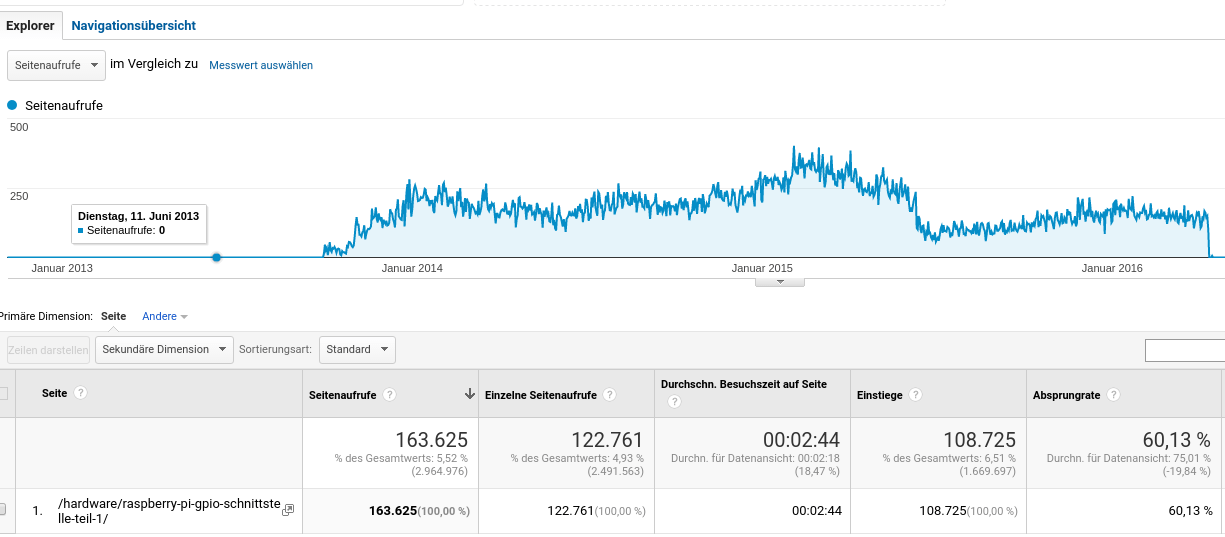1225x537 pixels.
Task: Expand the Sekundäre Dimension dropdown
Action: (x=164, y=350)
